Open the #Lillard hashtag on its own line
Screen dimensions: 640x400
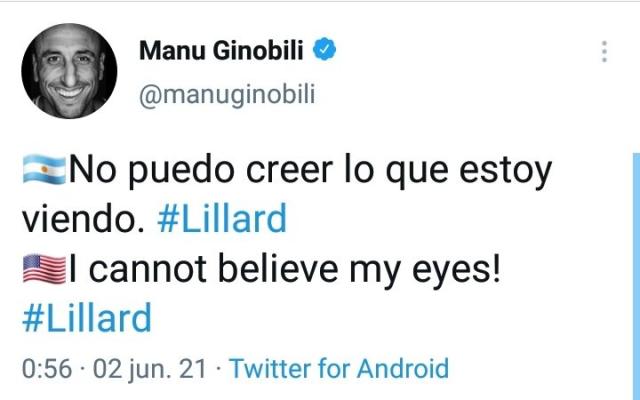[x=86, y=319]
